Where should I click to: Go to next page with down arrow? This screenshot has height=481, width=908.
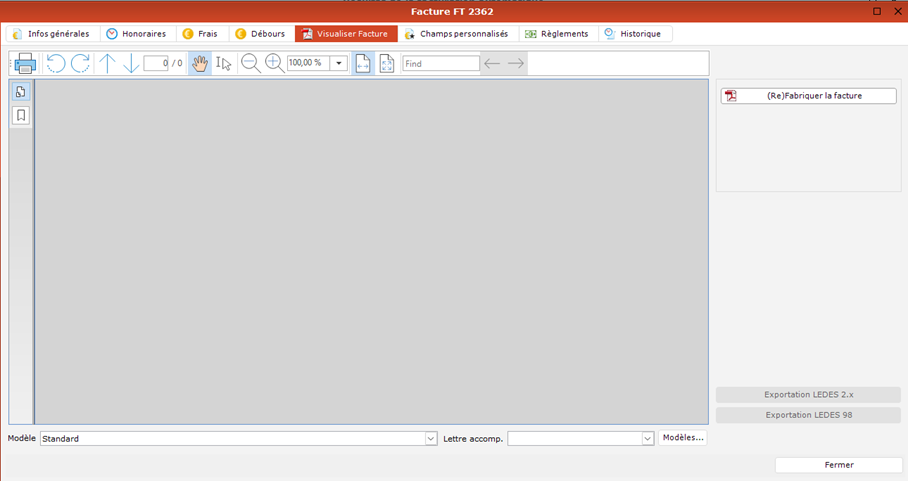131,64
